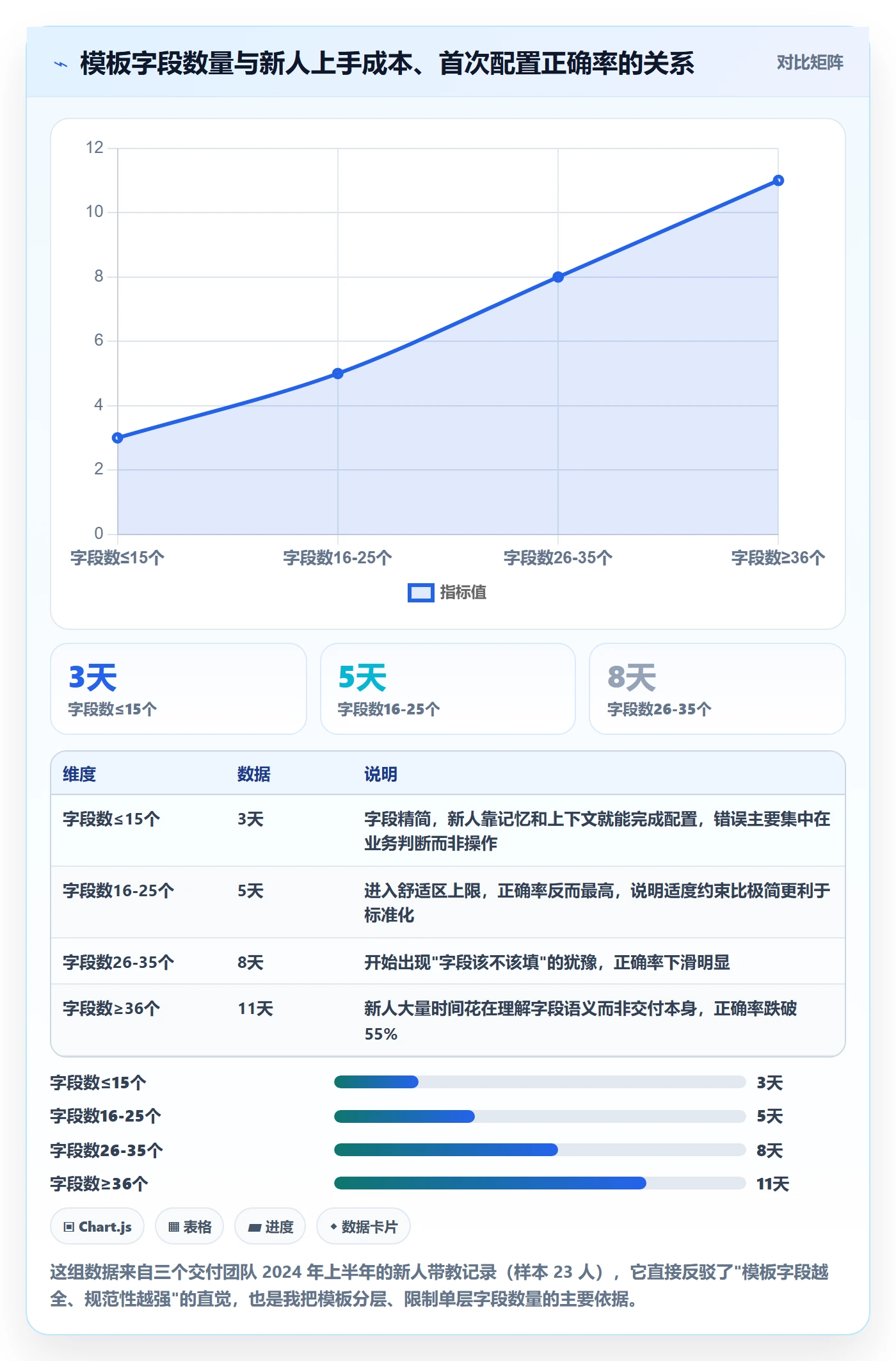Click the diamond icon in 数据卡片 chip
Screen dimensions: 896x1361
pyautogui.click(x=333, y=1227)
